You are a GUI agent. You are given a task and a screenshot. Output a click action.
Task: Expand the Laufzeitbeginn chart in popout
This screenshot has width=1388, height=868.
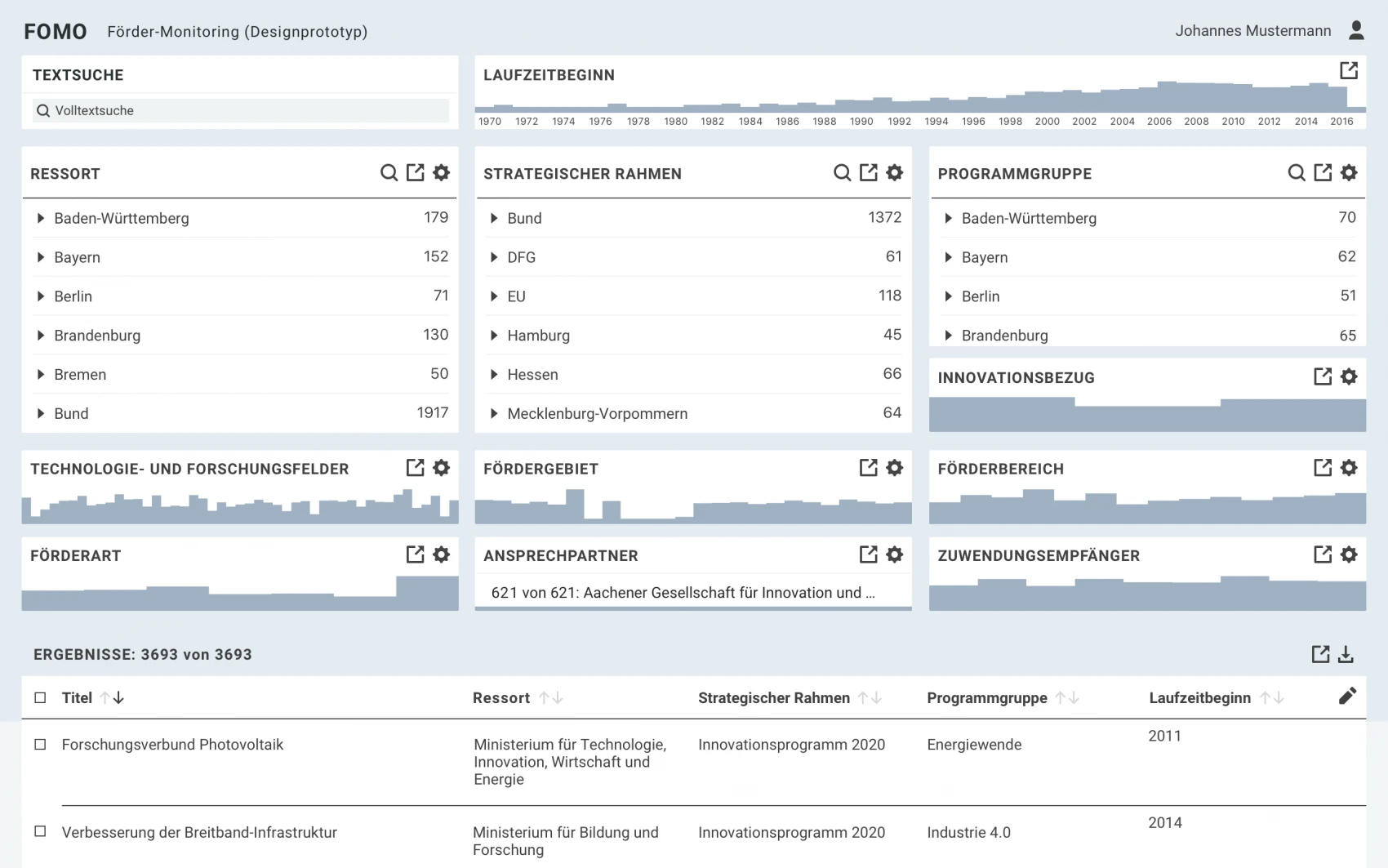[1349, 71]
